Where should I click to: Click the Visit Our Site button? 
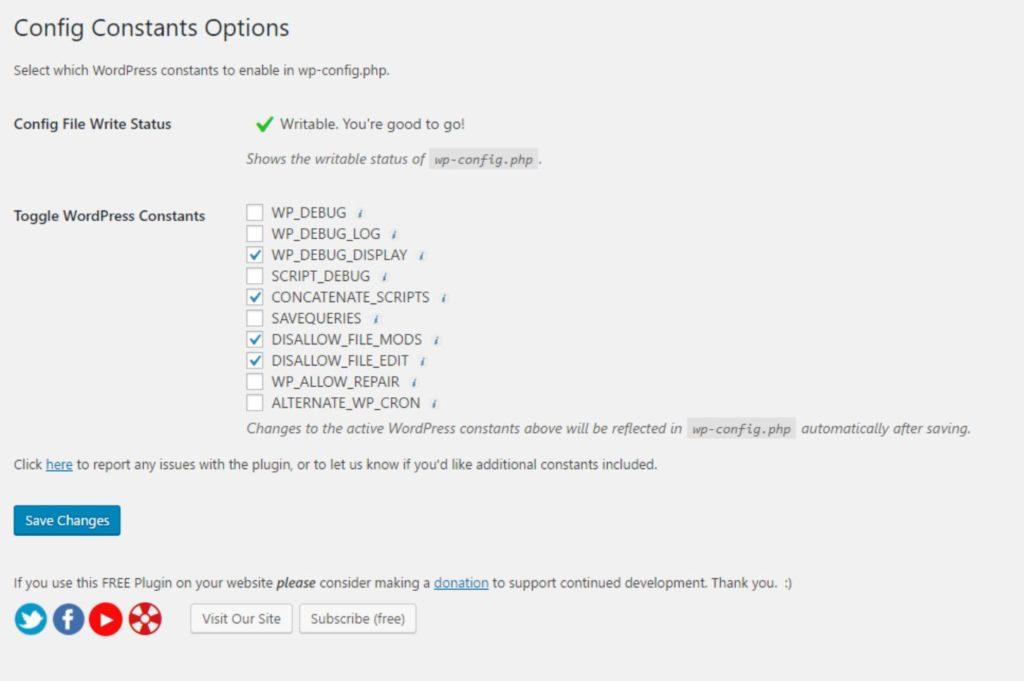pos(242,619)
